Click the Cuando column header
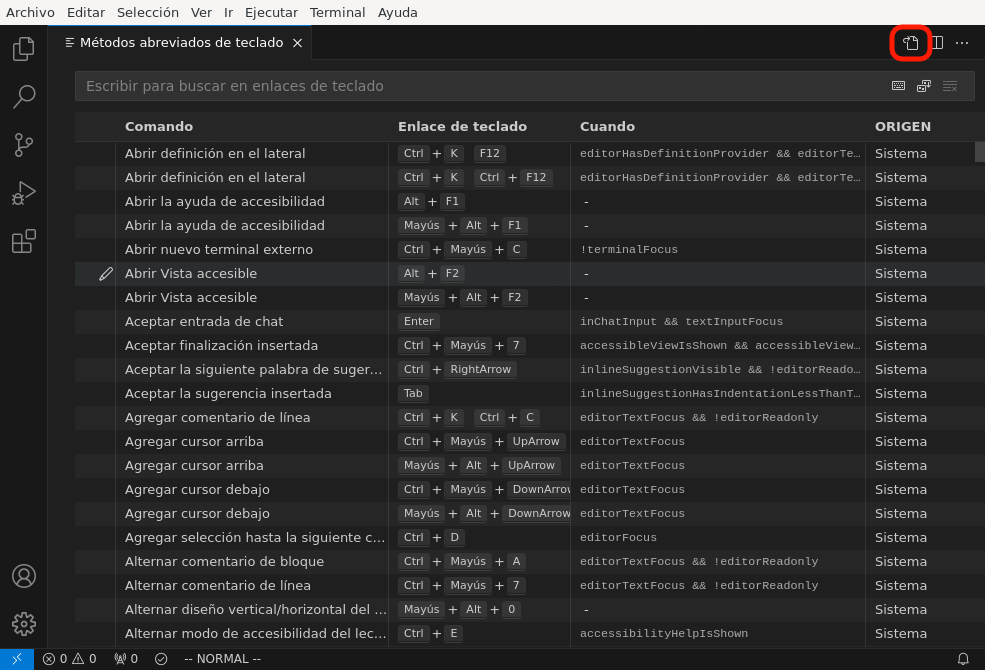The height and width of the screenshot is (670, 985). click(607, 126)
